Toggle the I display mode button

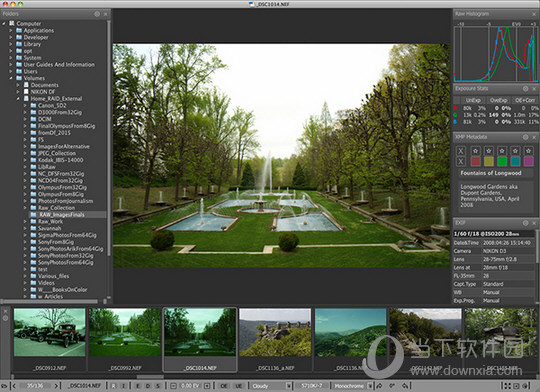[124, 386]
